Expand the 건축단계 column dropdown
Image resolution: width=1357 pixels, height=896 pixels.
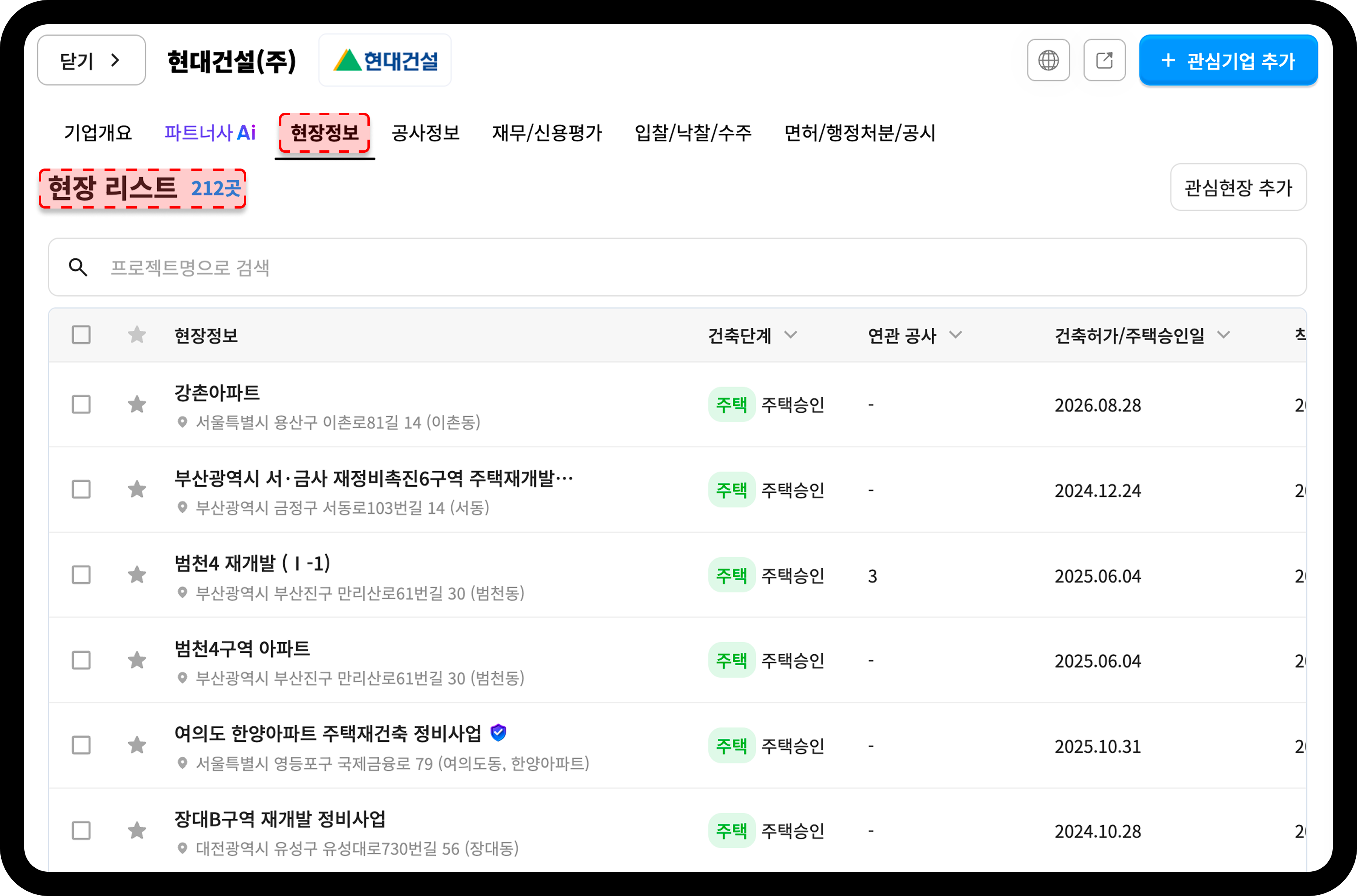(790, 335)
